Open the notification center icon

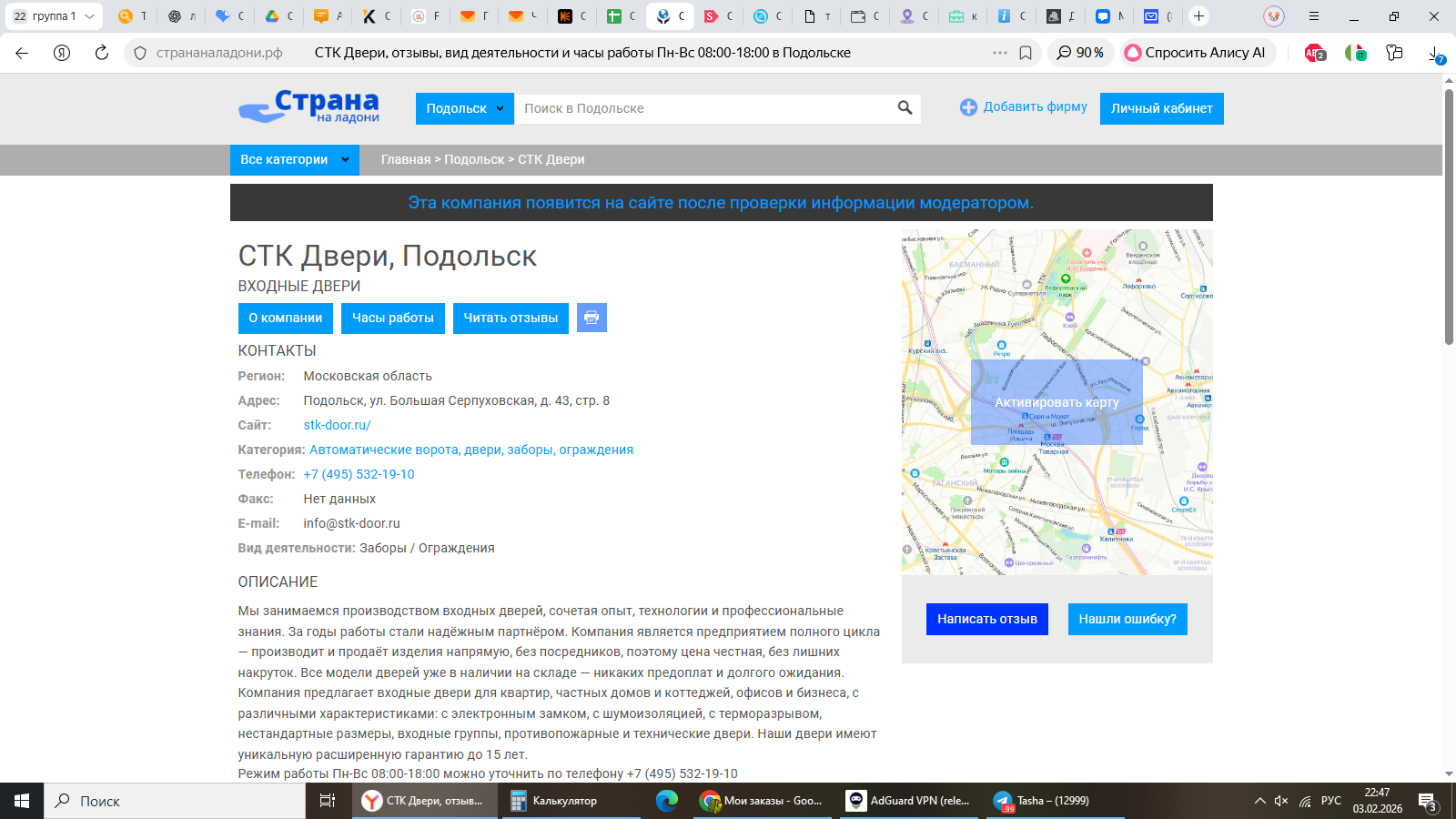coord(1428,802)
